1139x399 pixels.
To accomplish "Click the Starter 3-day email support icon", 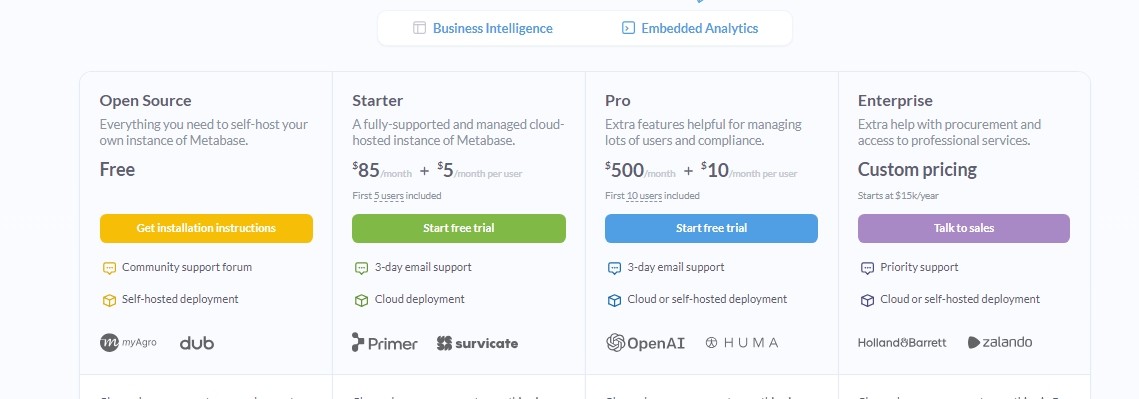I will point(362,268).
